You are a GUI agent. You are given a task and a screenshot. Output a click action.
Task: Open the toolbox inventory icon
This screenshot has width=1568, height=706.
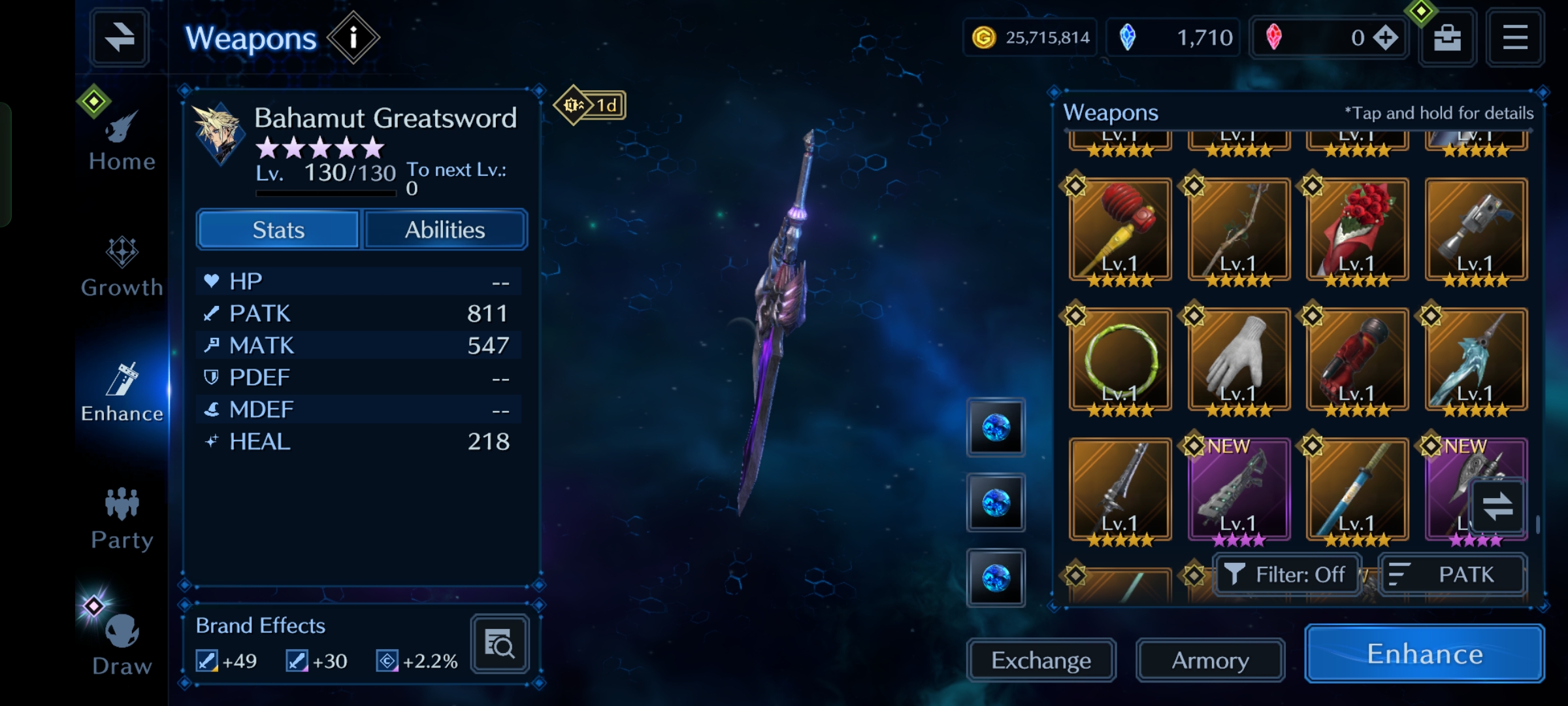pos(1447,37)
